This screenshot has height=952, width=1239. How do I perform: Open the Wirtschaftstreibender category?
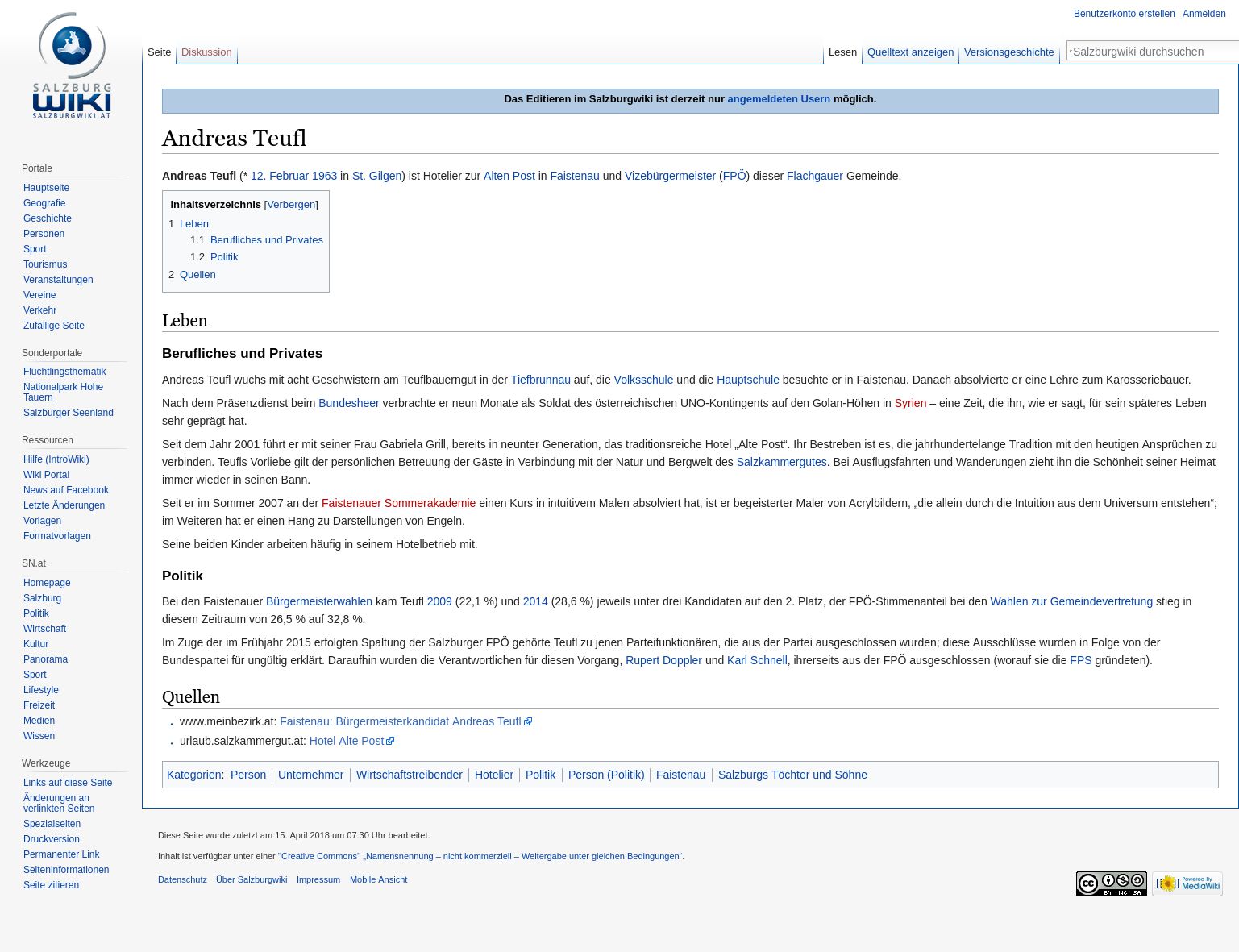pos(410,775)
